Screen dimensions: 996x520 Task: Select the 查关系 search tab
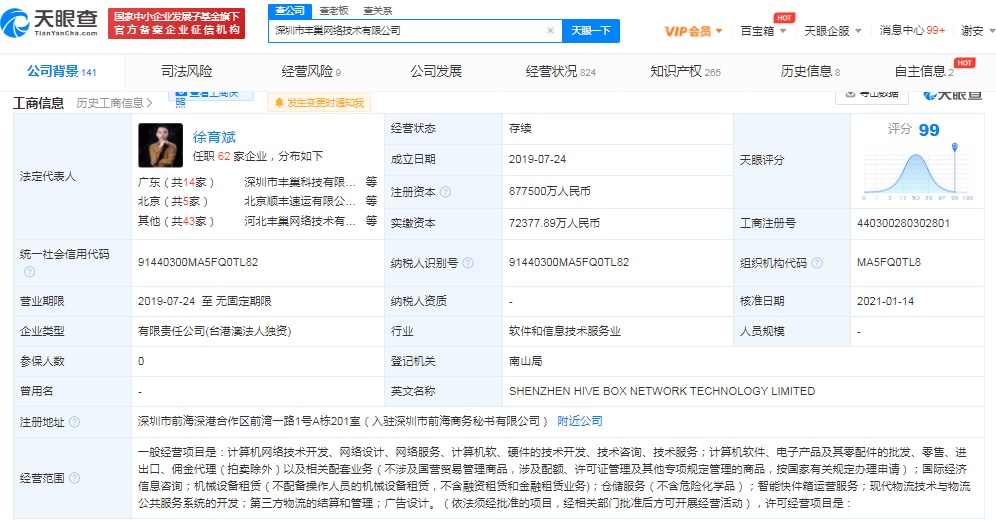point(377,11)
